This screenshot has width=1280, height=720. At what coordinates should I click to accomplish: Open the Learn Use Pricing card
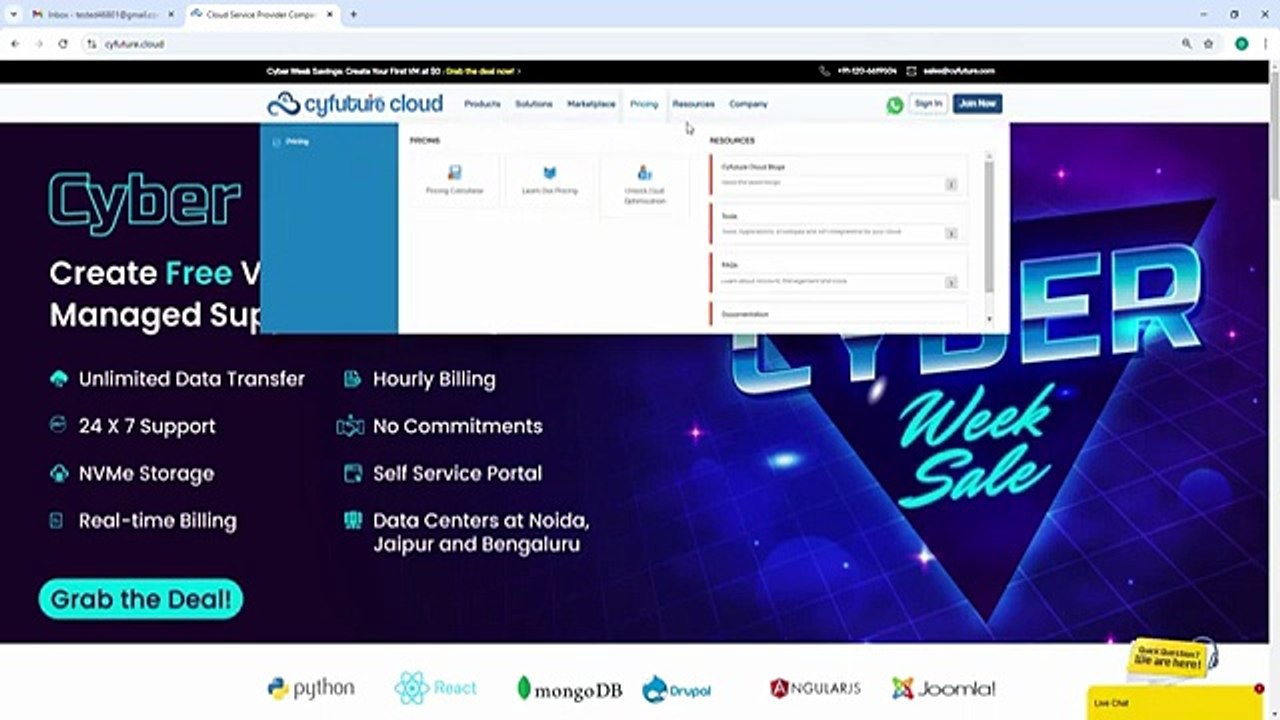pyautogui.click(x=549, y=180)
